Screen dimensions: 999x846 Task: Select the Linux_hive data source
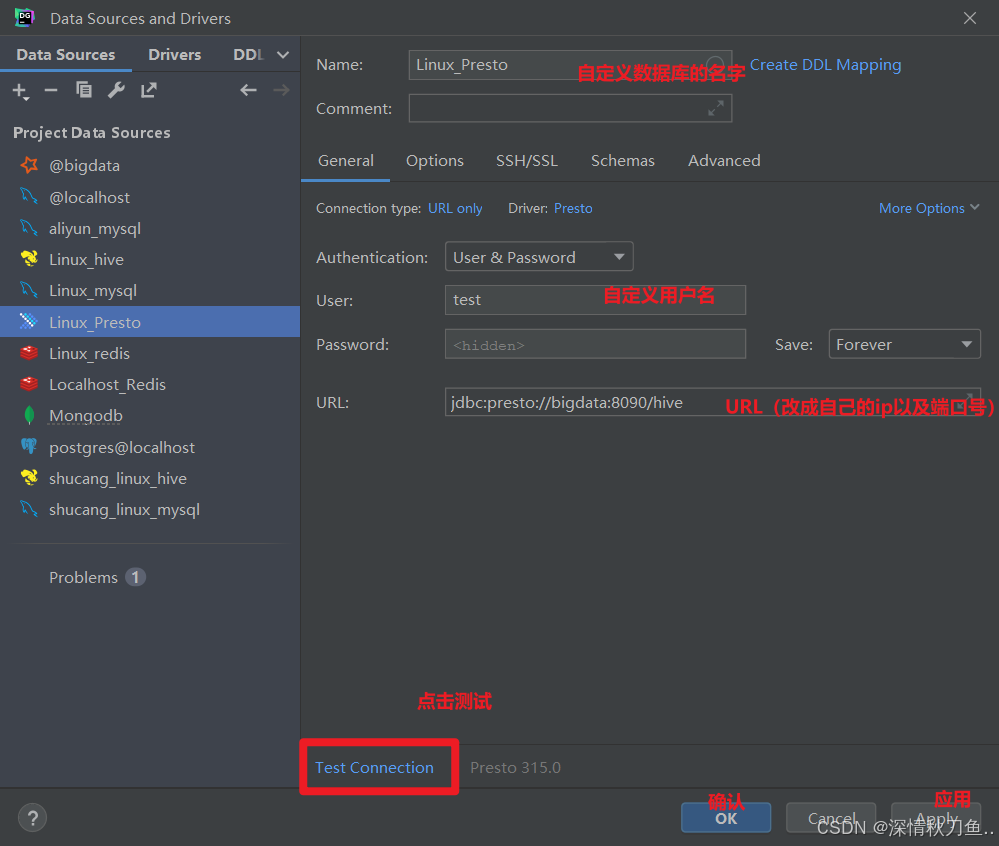pyautogui.click(x=150, y=259)
